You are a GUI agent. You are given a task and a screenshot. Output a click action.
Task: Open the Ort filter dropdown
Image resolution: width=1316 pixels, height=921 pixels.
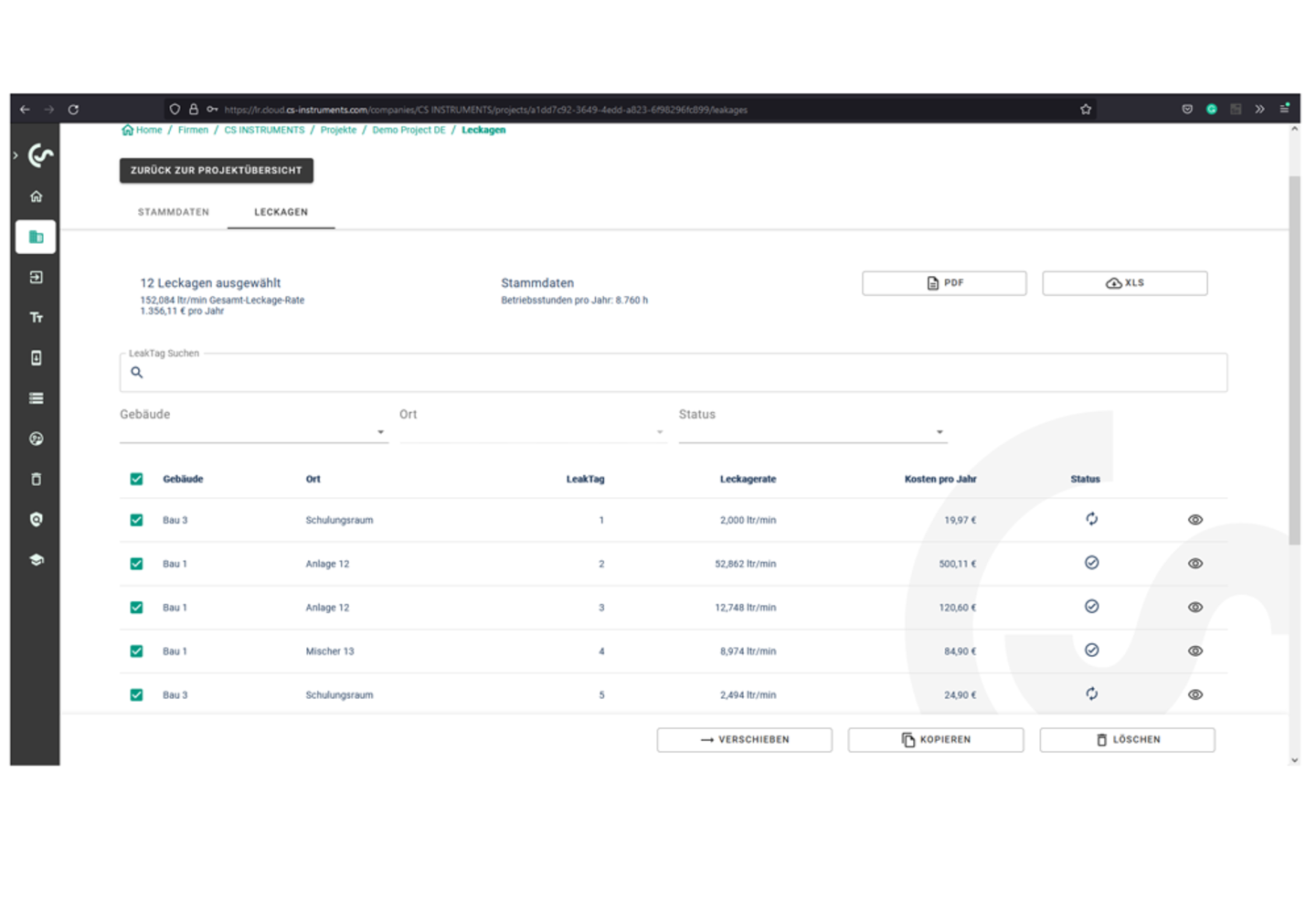[533, 425]
